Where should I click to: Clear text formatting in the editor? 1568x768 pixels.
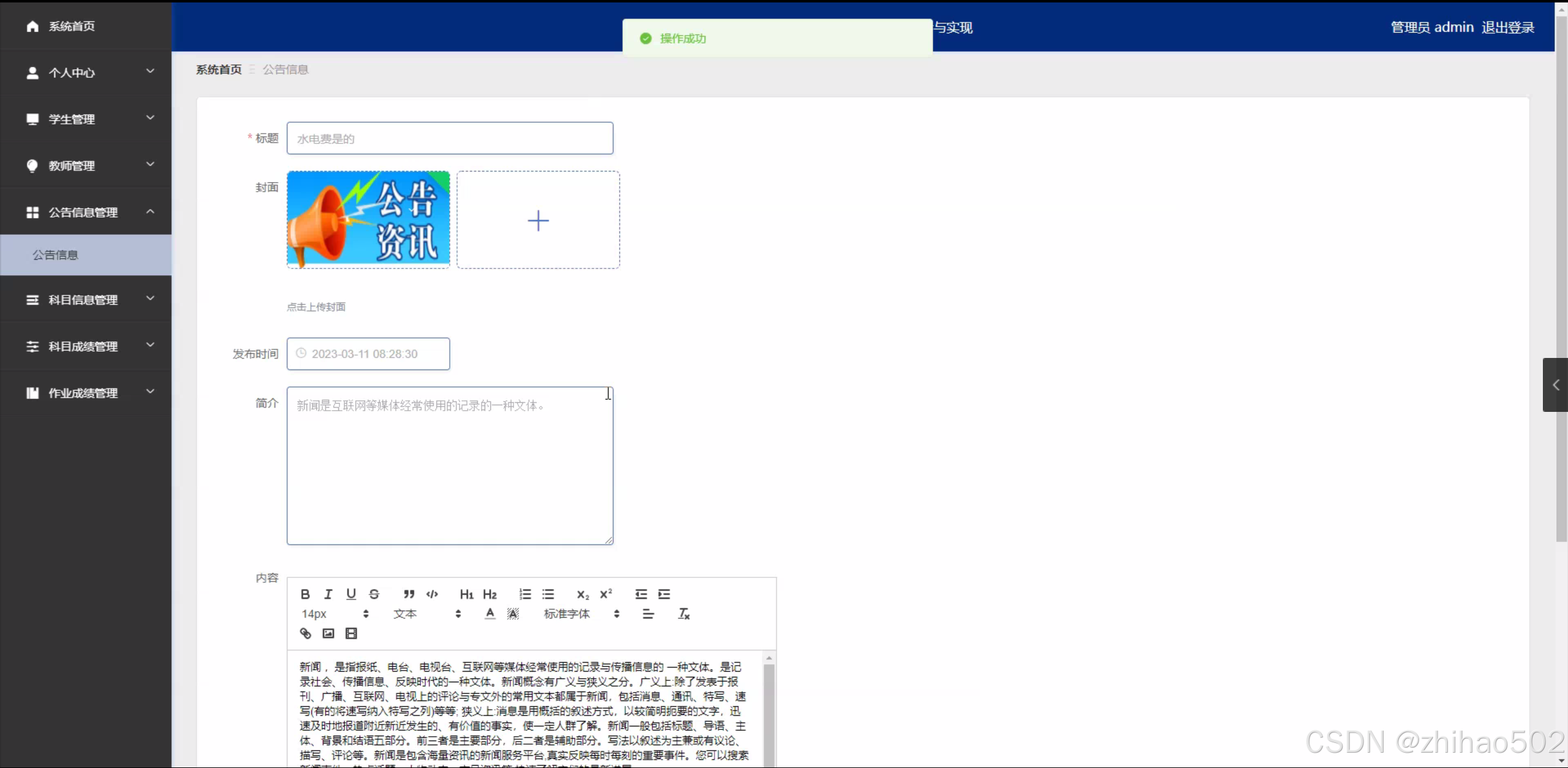click(684, 614)
